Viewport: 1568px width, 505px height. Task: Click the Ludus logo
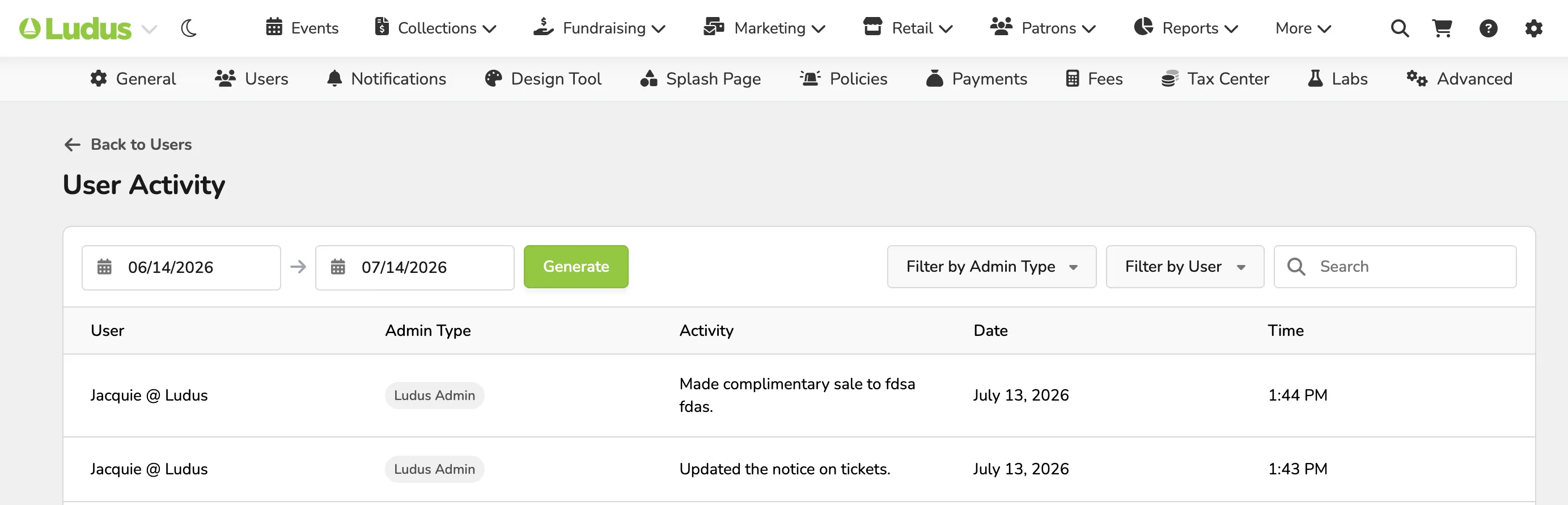pyautogui.click(x=75, y=28)
